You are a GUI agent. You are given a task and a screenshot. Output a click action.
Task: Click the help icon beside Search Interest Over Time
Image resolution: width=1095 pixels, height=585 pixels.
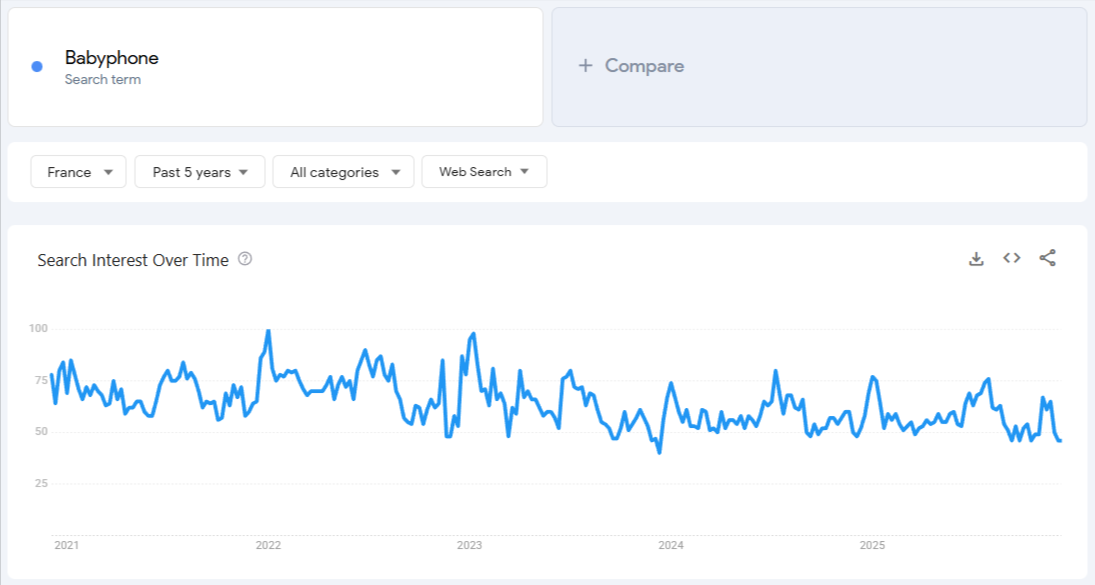tap(243, 260)
